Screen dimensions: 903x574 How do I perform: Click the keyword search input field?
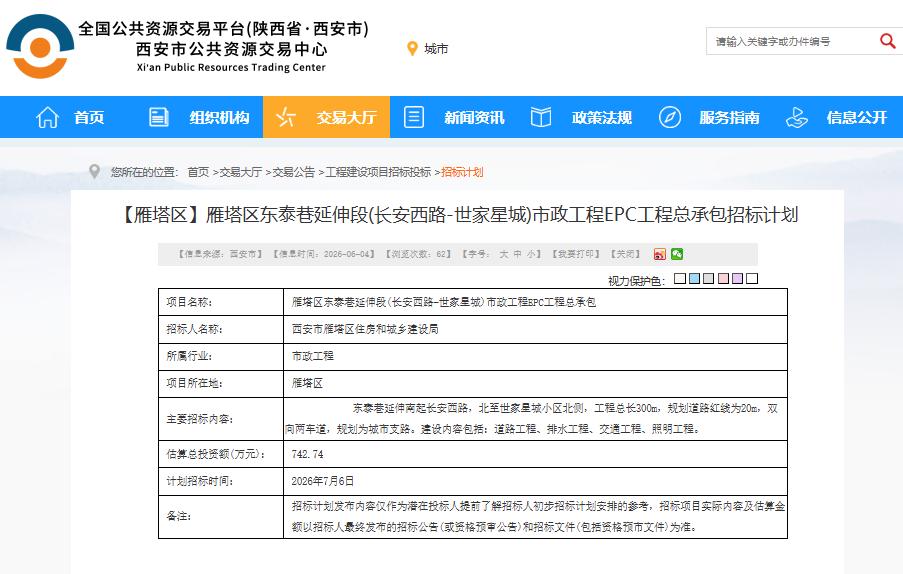(792, 41)
